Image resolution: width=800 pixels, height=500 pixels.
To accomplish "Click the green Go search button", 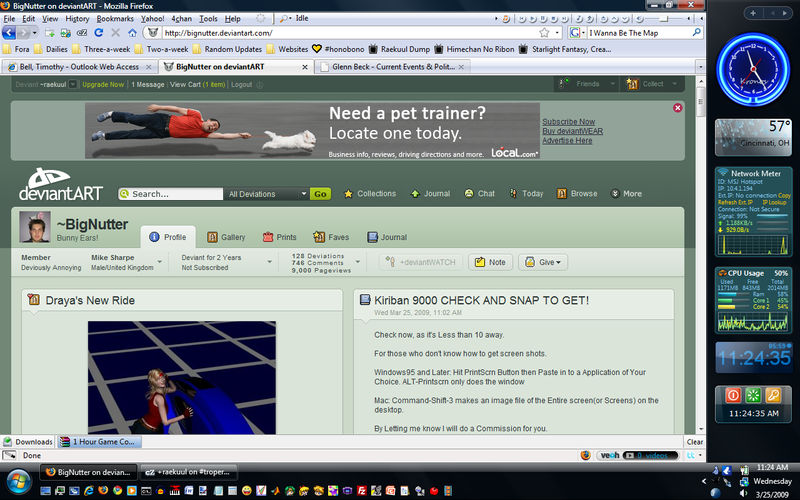I will [320, 194].
